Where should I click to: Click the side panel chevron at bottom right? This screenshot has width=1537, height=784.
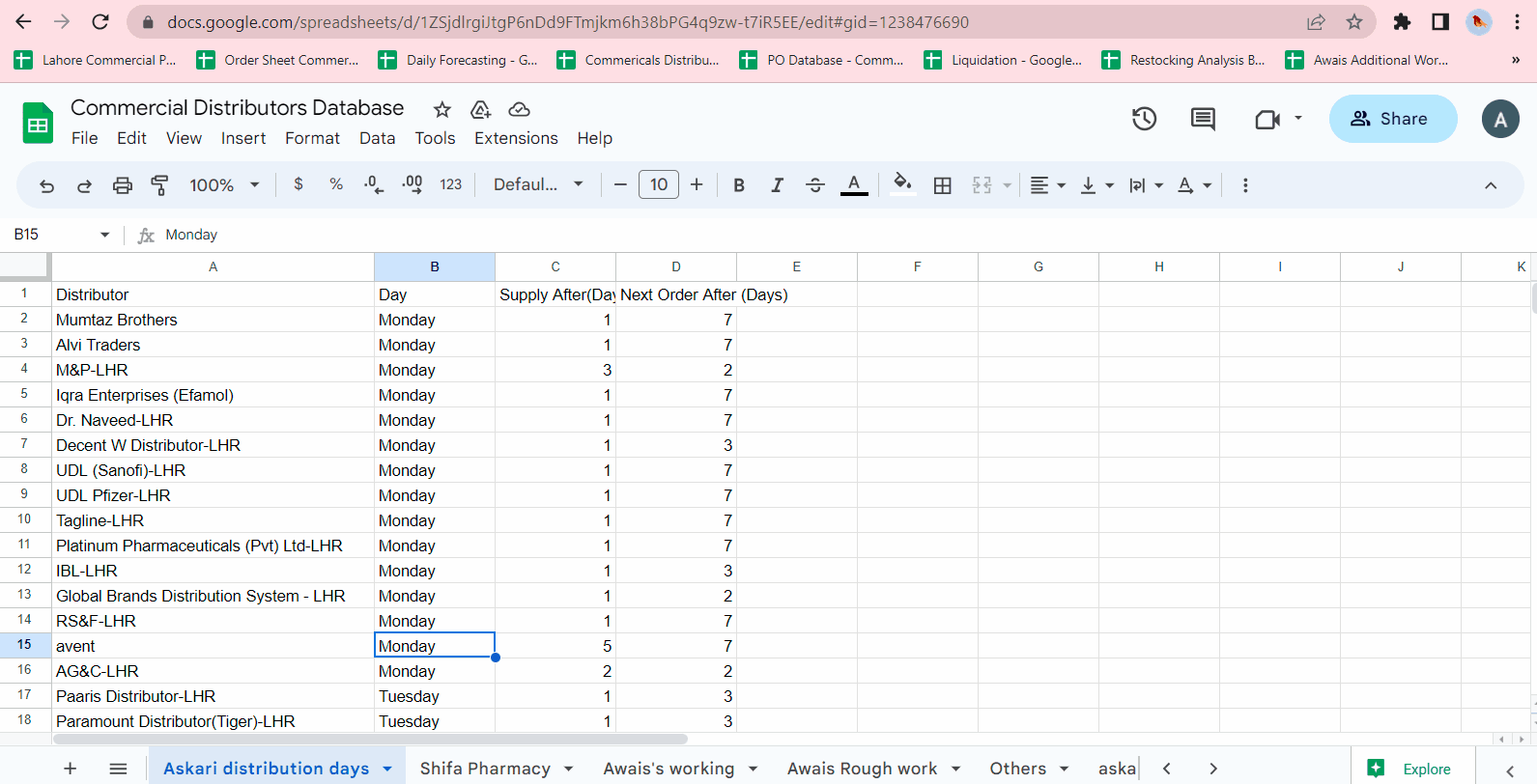[1510, 770]
